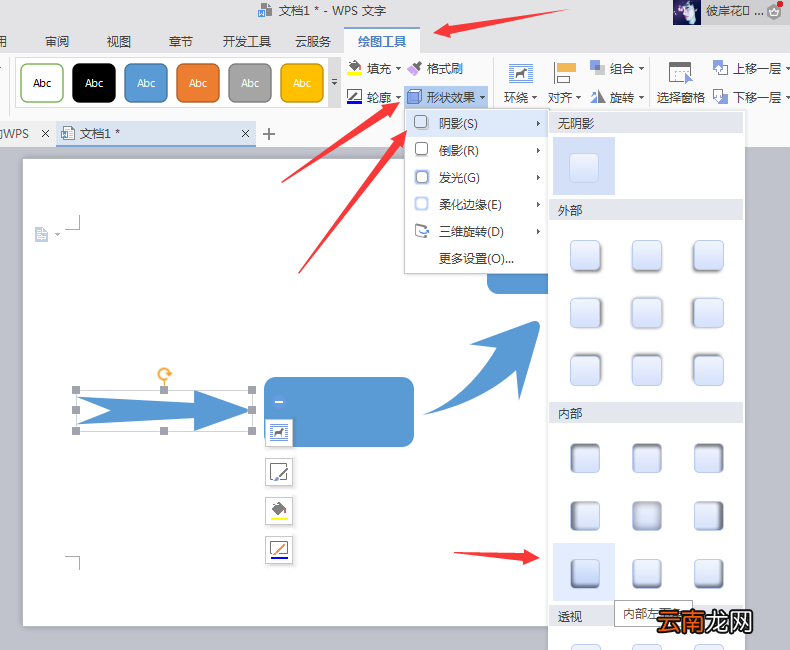Click the skin/crown icon beside username
Image resolution: width=790 pixels, height=650 pixels.
tap(774, 12)
